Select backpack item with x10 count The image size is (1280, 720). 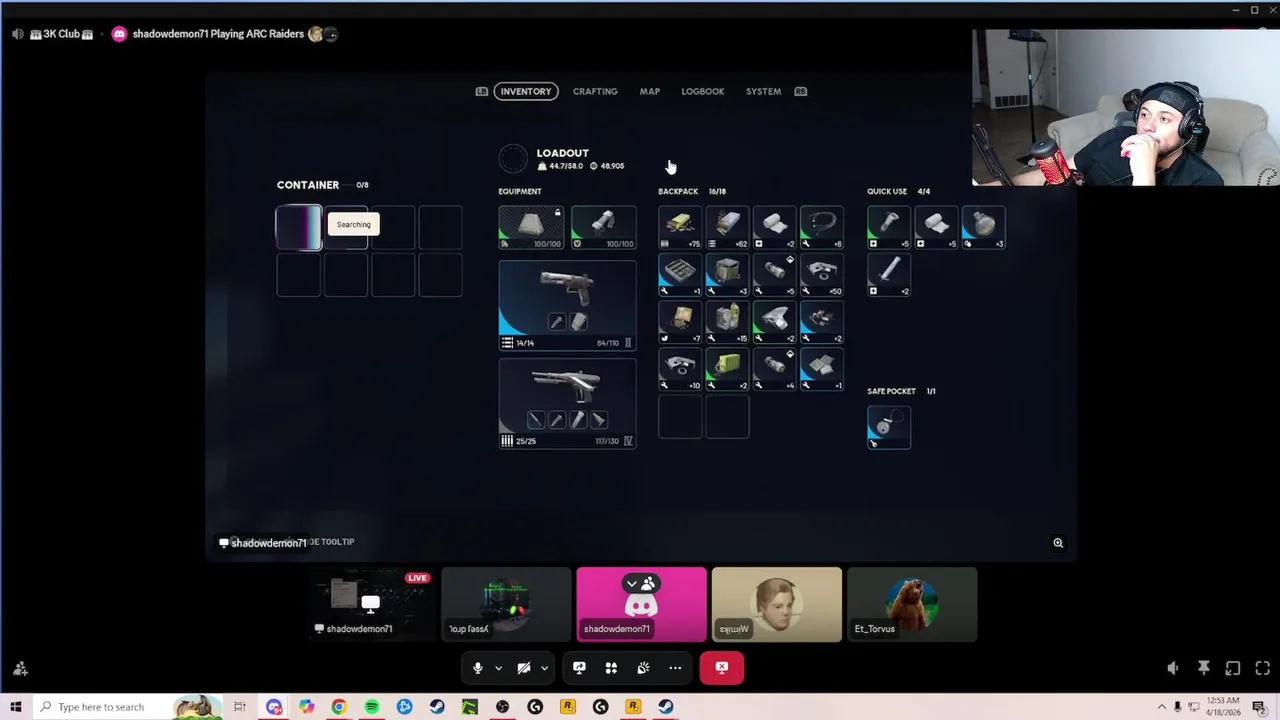(680, 369)
